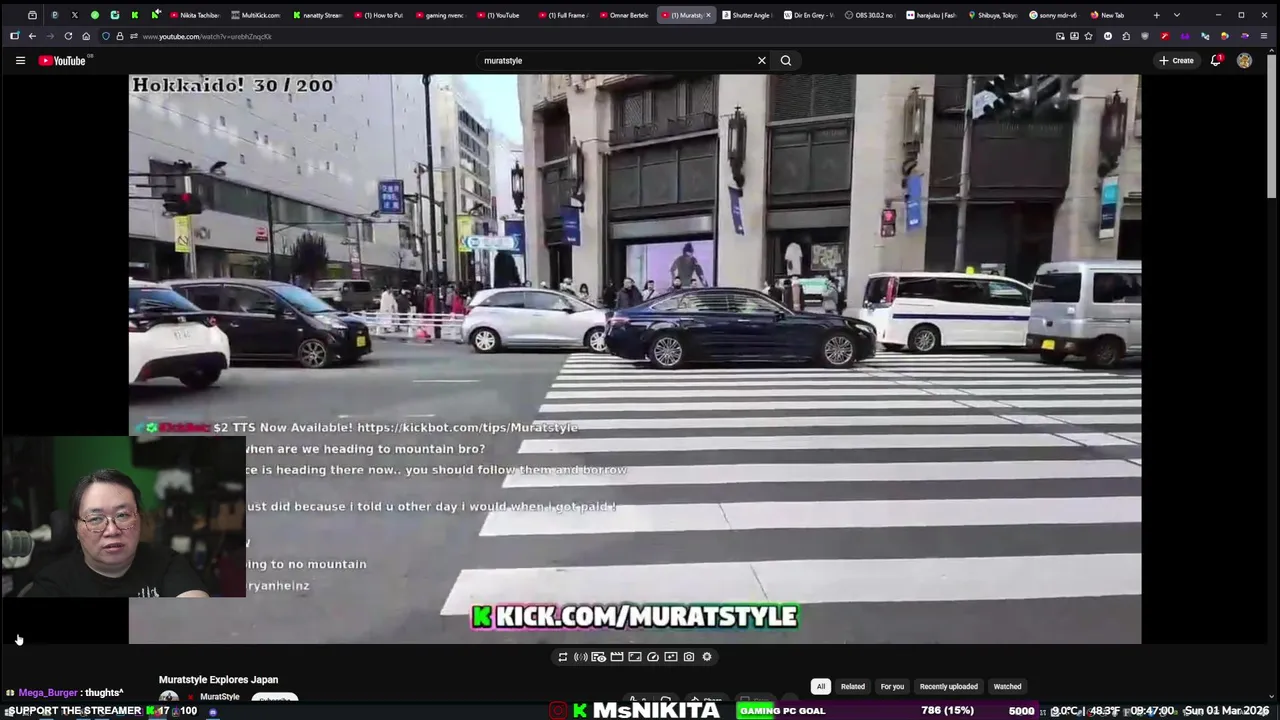Image resolution: width=1280 pixels, height=720 pixels.
Task: Select the All filter chip
Action: point(820,687)
